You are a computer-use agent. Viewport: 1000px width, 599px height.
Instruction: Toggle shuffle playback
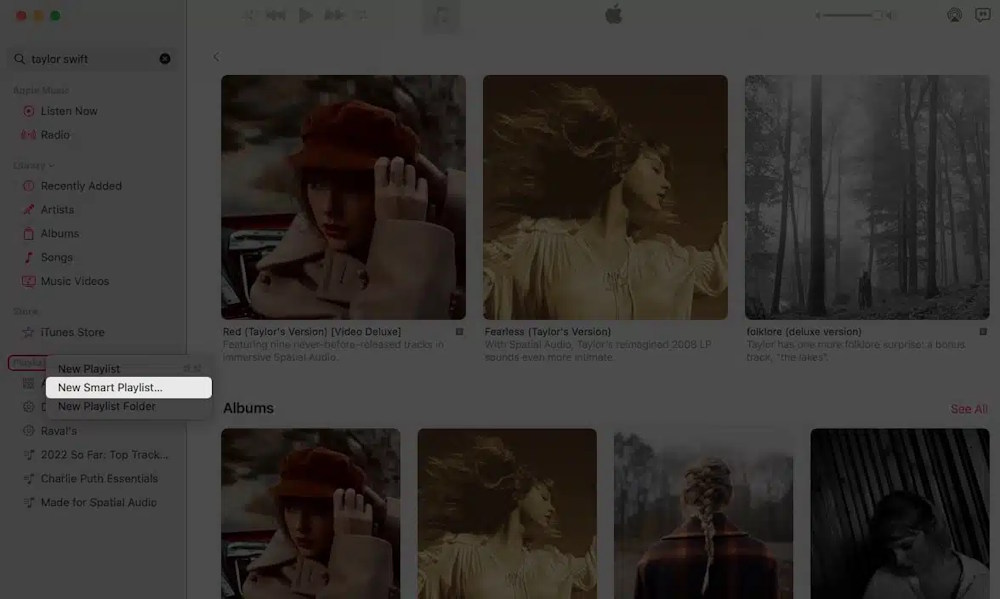point(249,16)
